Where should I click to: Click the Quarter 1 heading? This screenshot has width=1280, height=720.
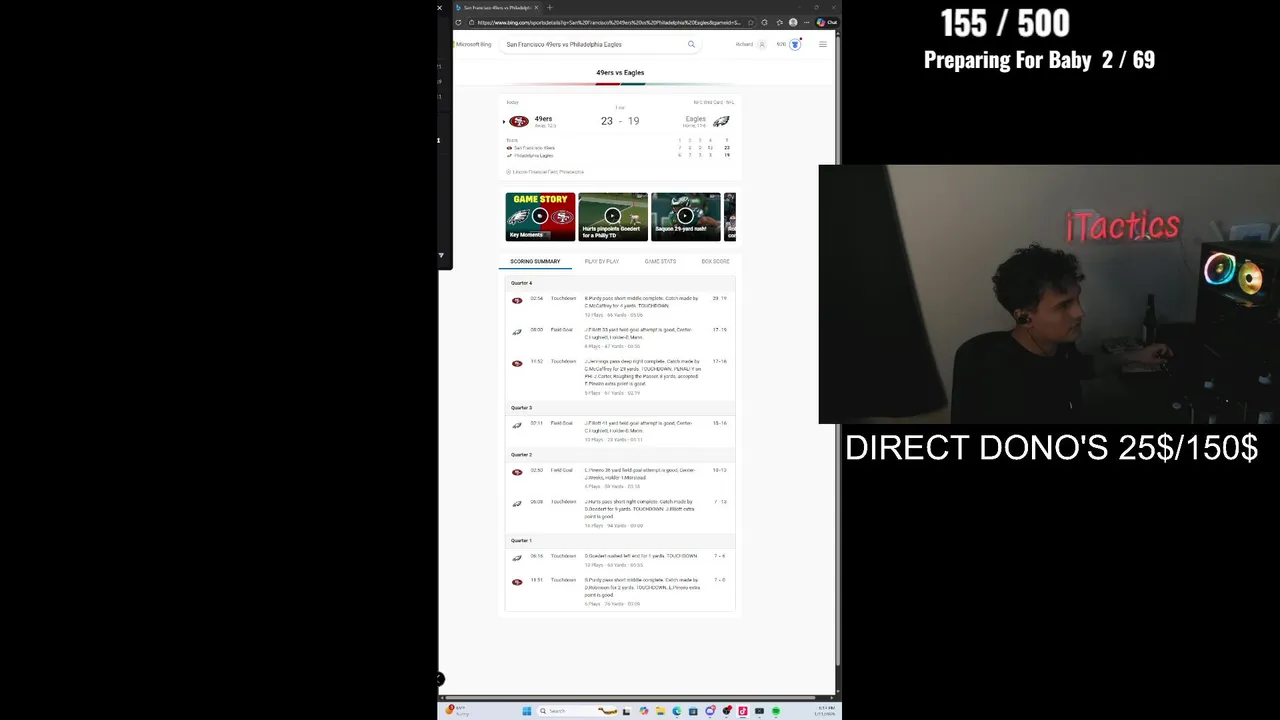point(521,541)
